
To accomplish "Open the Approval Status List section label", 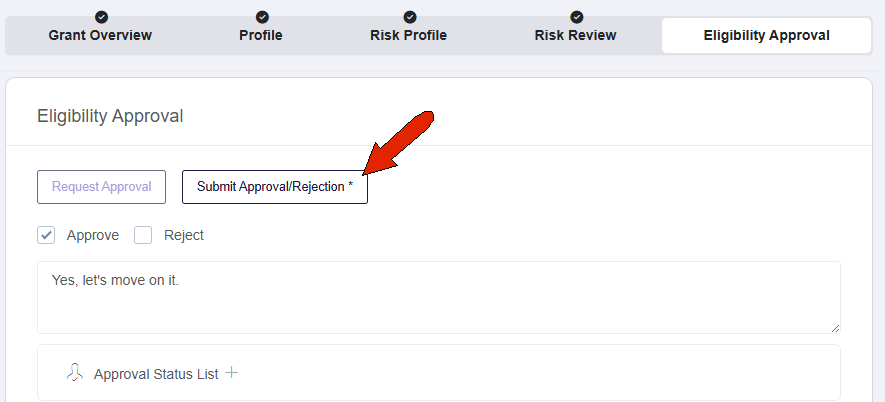I will click(156, 374).
